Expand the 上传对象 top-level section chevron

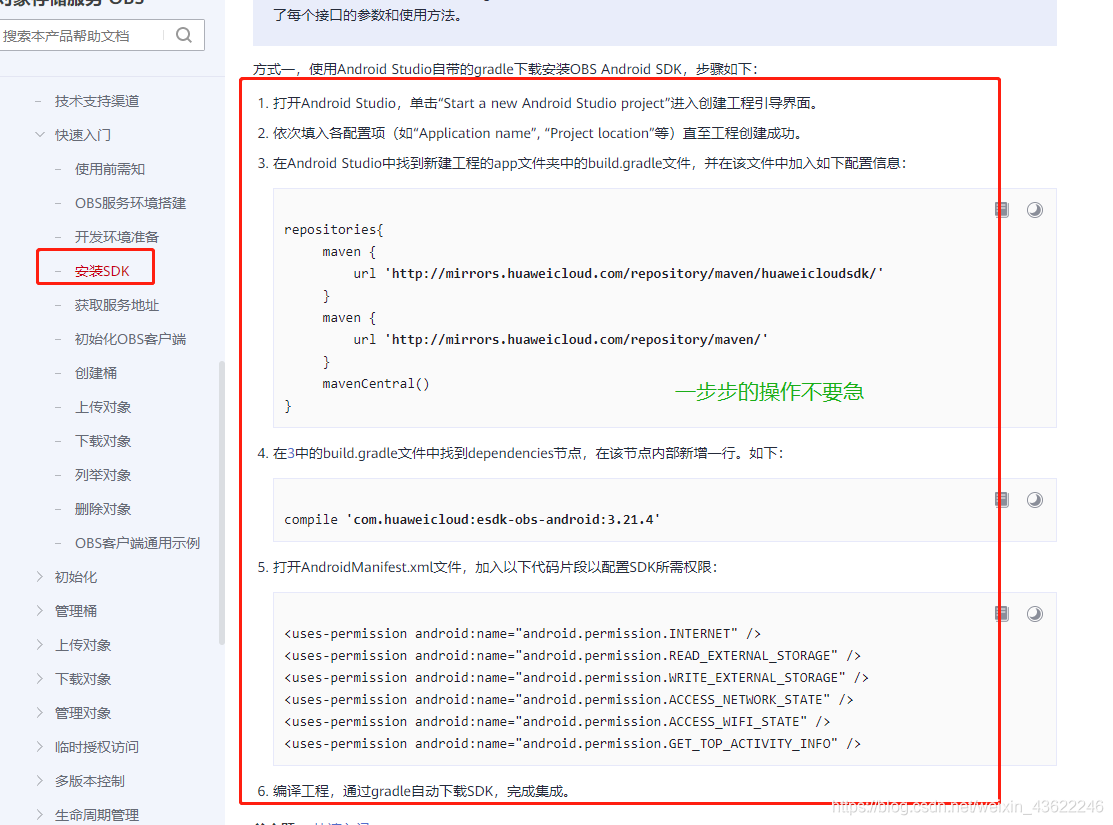point(40,645)
